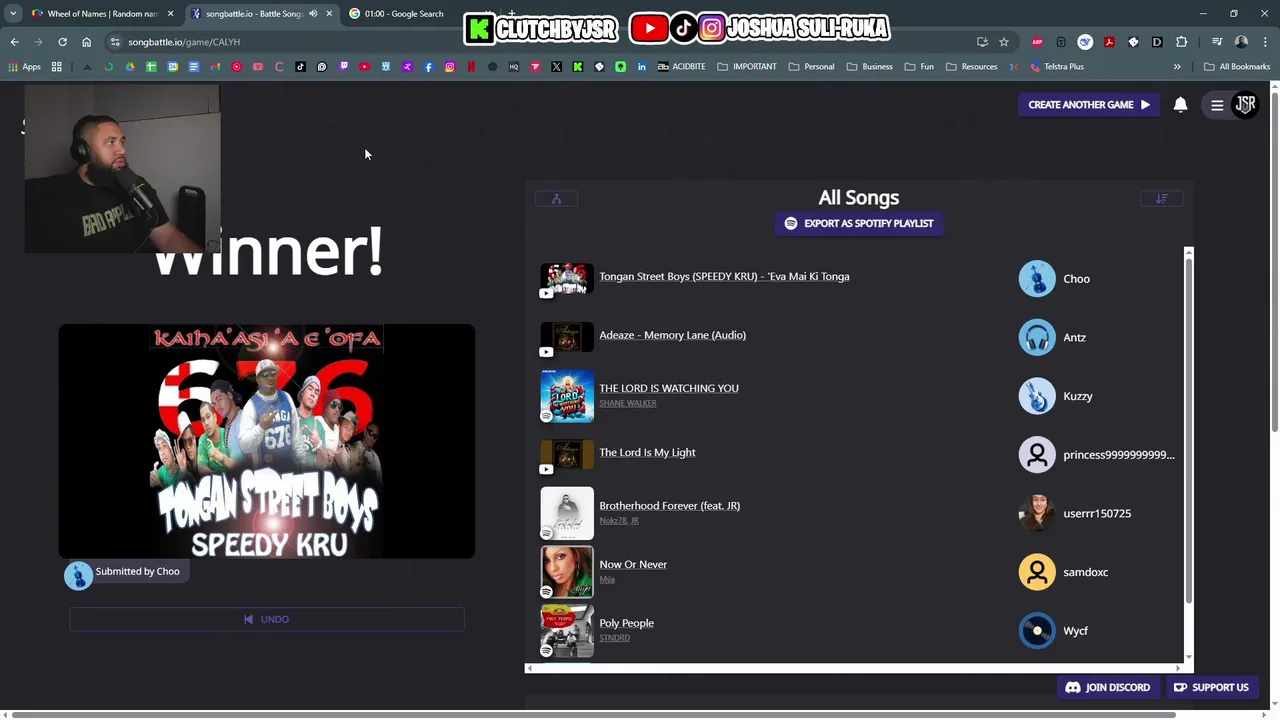The image size is (1280, 720).
Task: Click the browser back arrow
Action: [14, 42]
